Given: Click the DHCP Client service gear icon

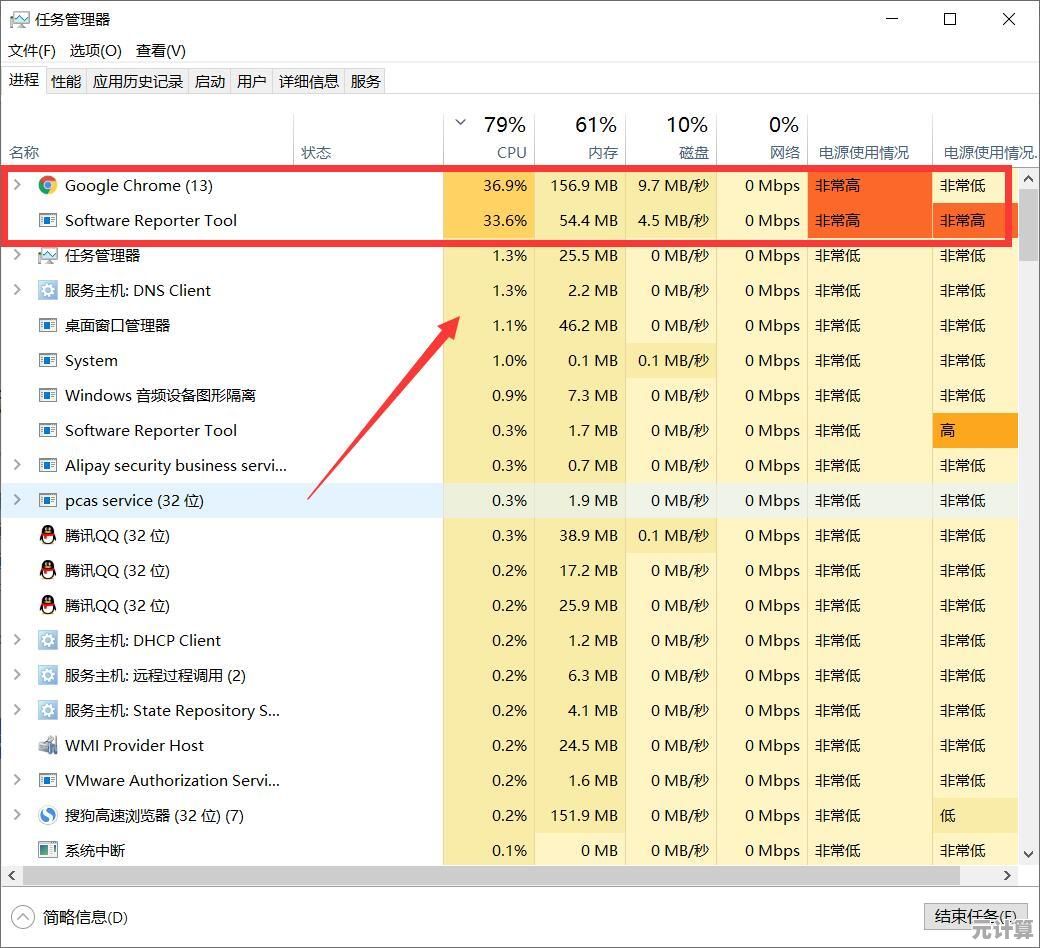Looking at the screenshot, I should 47,640.
